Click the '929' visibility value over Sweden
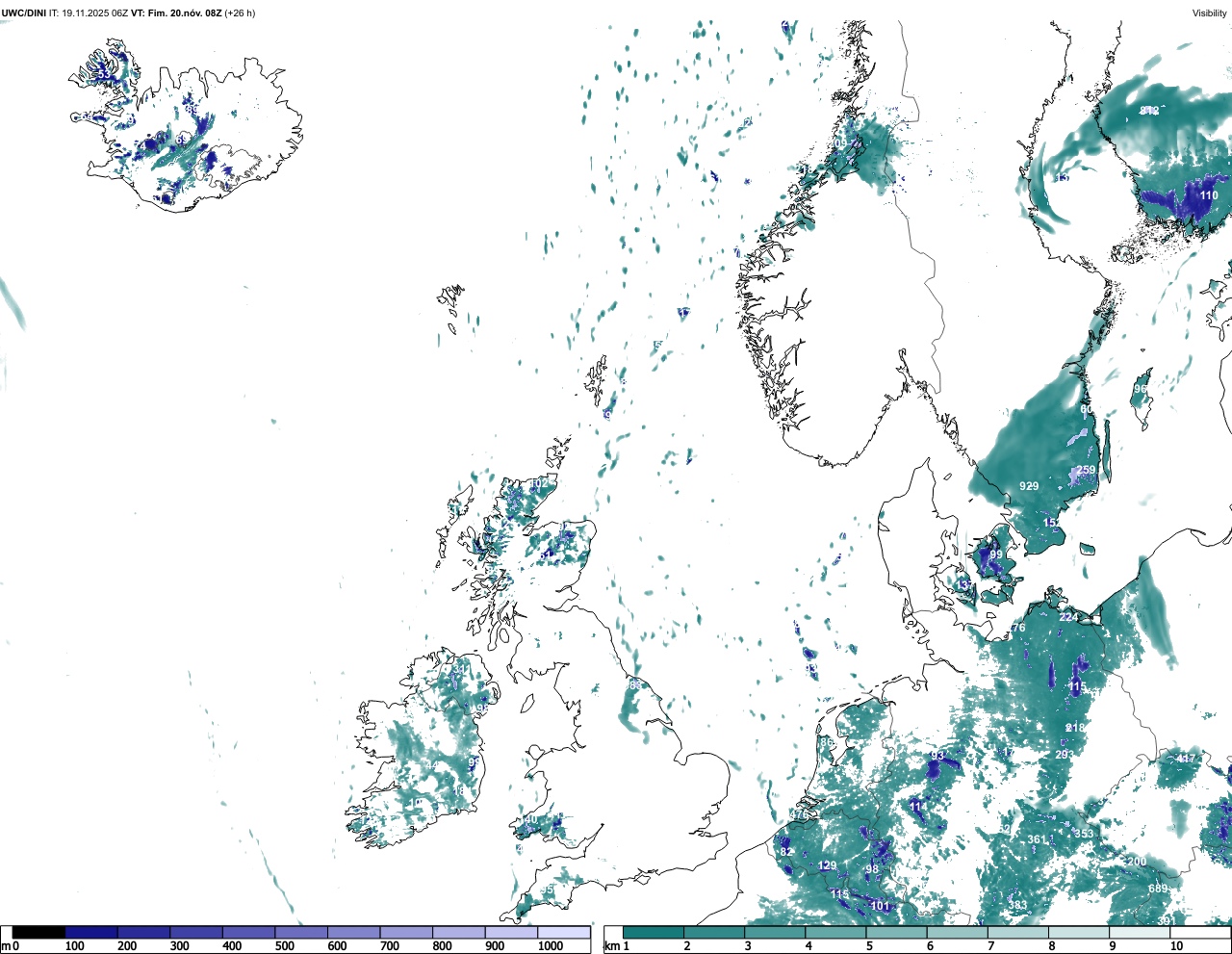The width and height of the screenshot is (1232, 954). [x=1029, y=486]
